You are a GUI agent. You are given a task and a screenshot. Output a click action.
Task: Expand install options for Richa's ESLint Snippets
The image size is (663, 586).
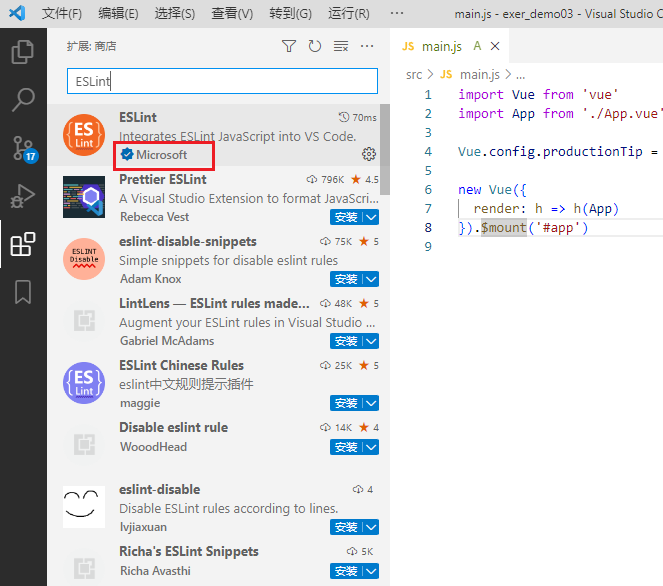(371, 571)
